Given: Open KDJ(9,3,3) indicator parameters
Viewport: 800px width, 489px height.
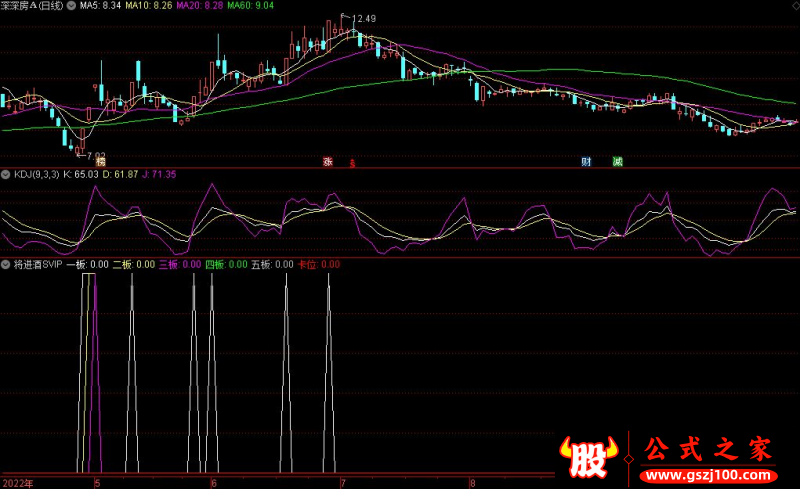Looking at the screenshot, I should click(36, 175).
